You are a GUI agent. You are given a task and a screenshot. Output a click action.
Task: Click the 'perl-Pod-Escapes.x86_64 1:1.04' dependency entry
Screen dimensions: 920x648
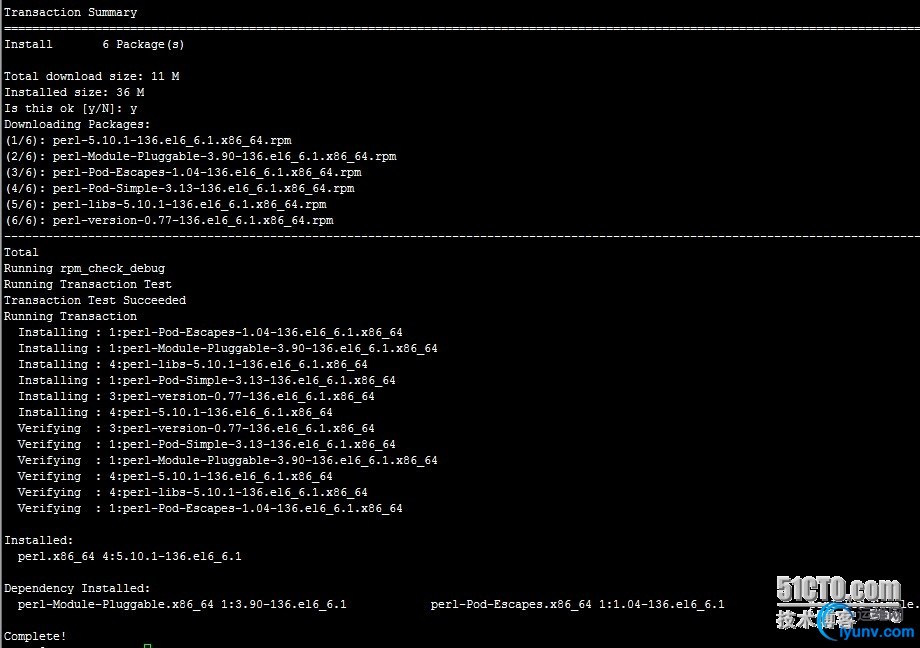[577, 605]
